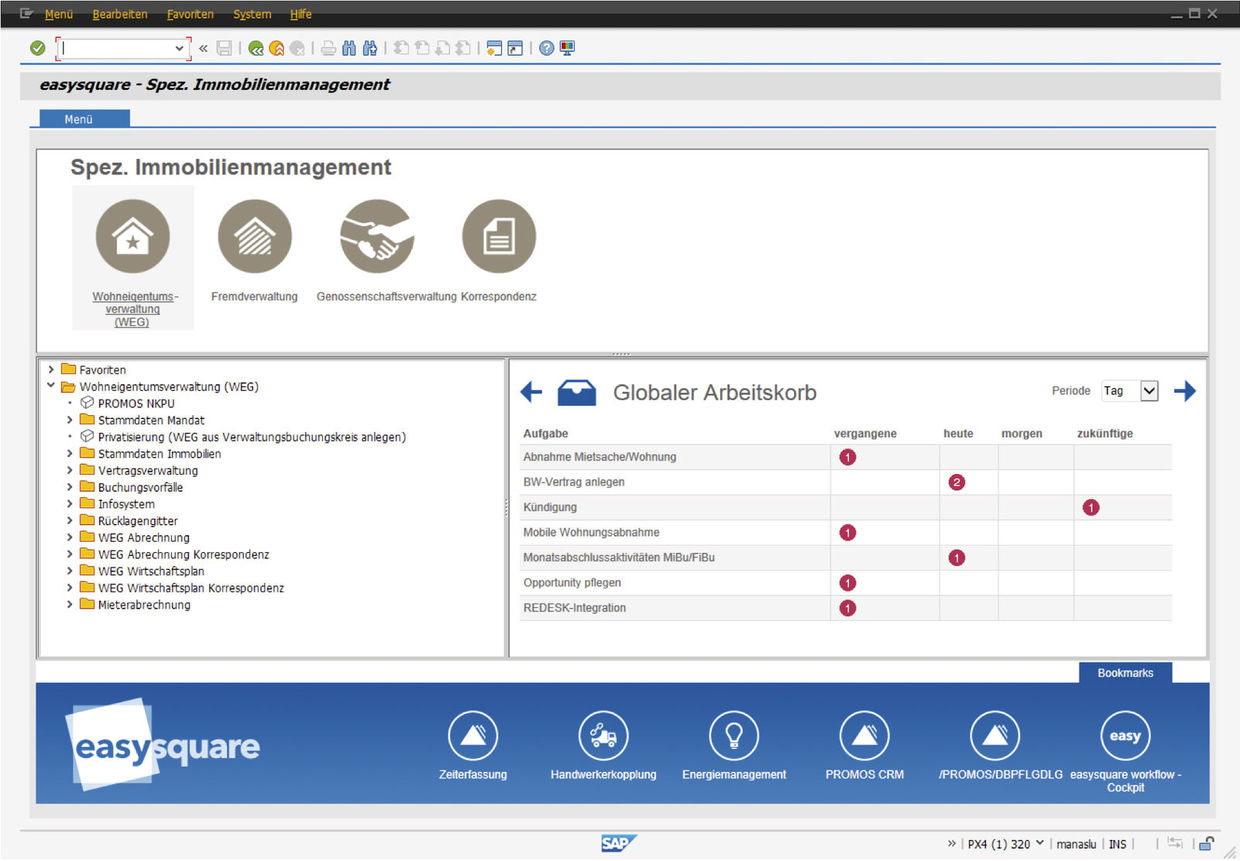This screenshot has width=1240, height=861.
Task: Click the Find icon in the toolbar
Action: click(x=348, y=47)
